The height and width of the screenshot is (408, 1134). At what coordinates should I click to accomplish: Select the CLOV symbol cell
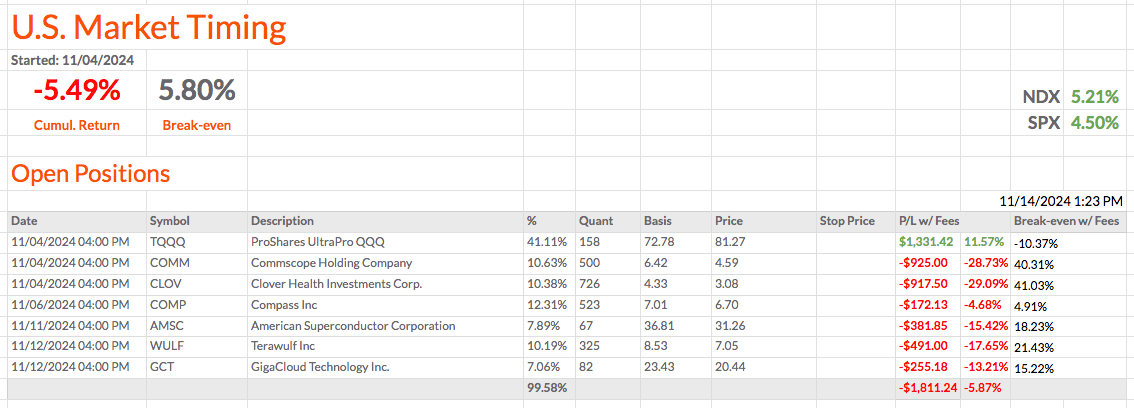click(166, 284)
